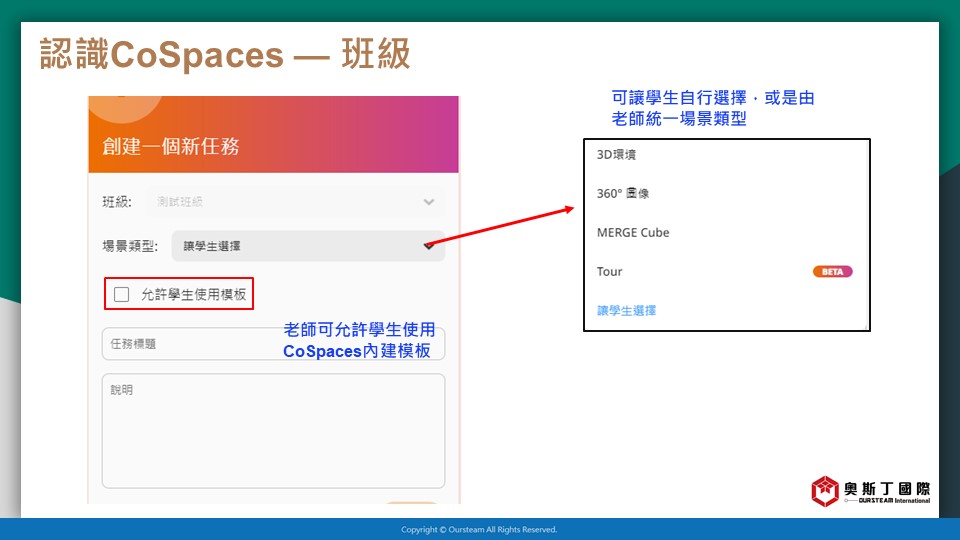This screenshot has width=960, height=540.
Task: Open the 班級 class dropdown
Action: click(295, 201)
